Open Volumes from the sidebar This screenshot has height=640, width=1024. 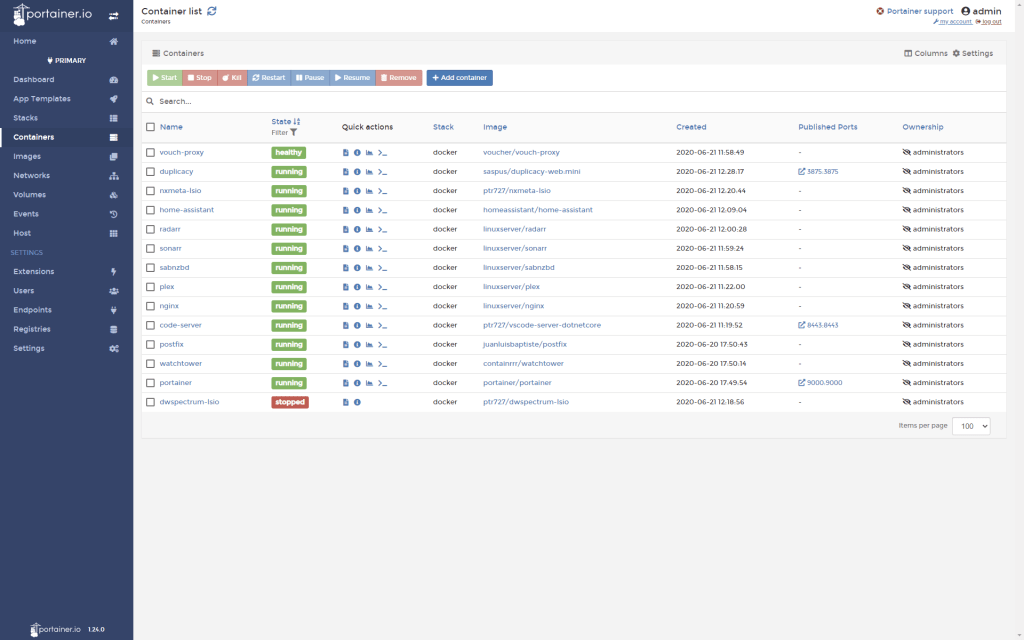point(29,195)
